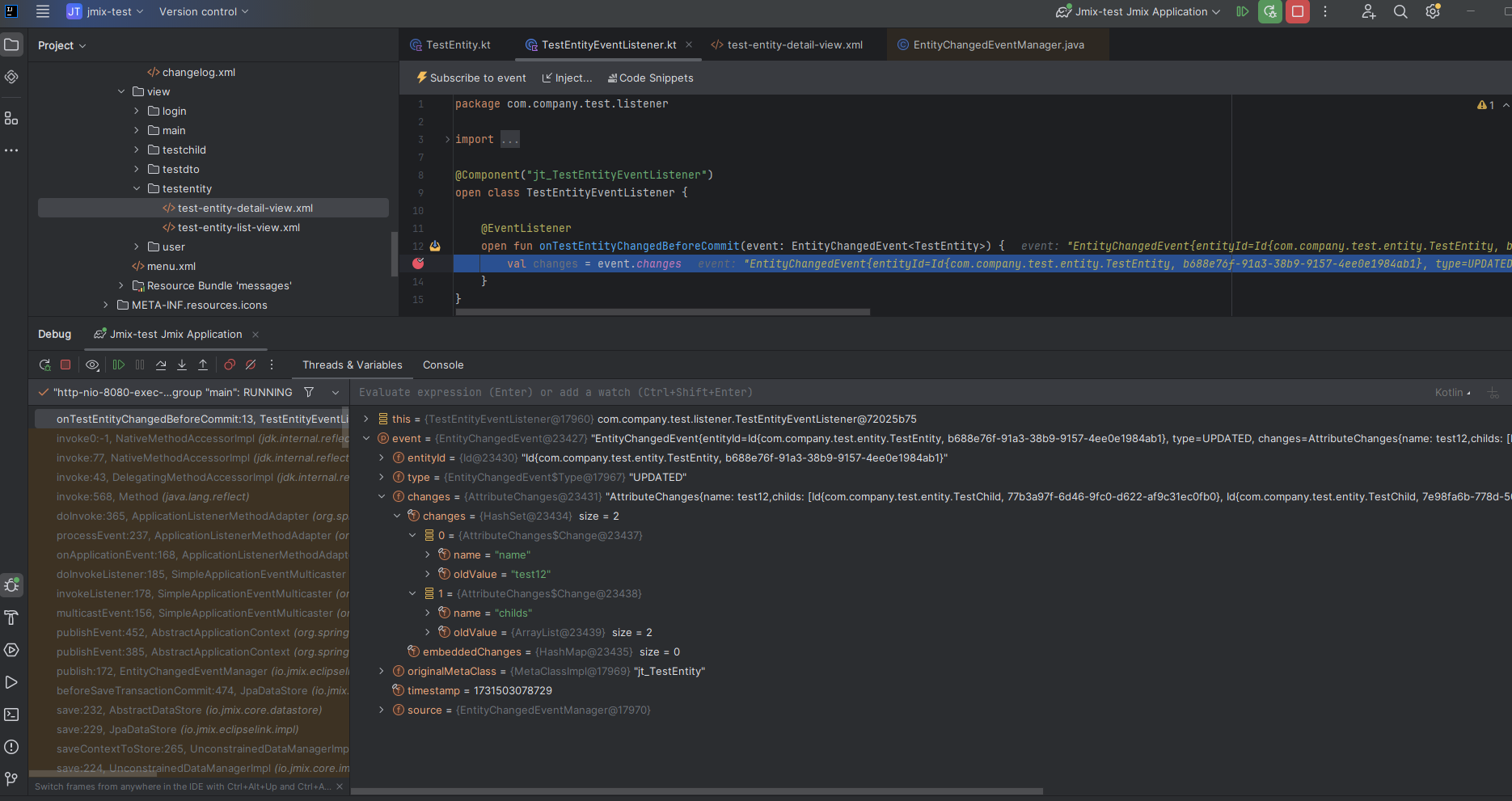Expand the entityId variable node
This screenshot has width=1512, height=801.
pyautogui.click(x=381, y=457)
